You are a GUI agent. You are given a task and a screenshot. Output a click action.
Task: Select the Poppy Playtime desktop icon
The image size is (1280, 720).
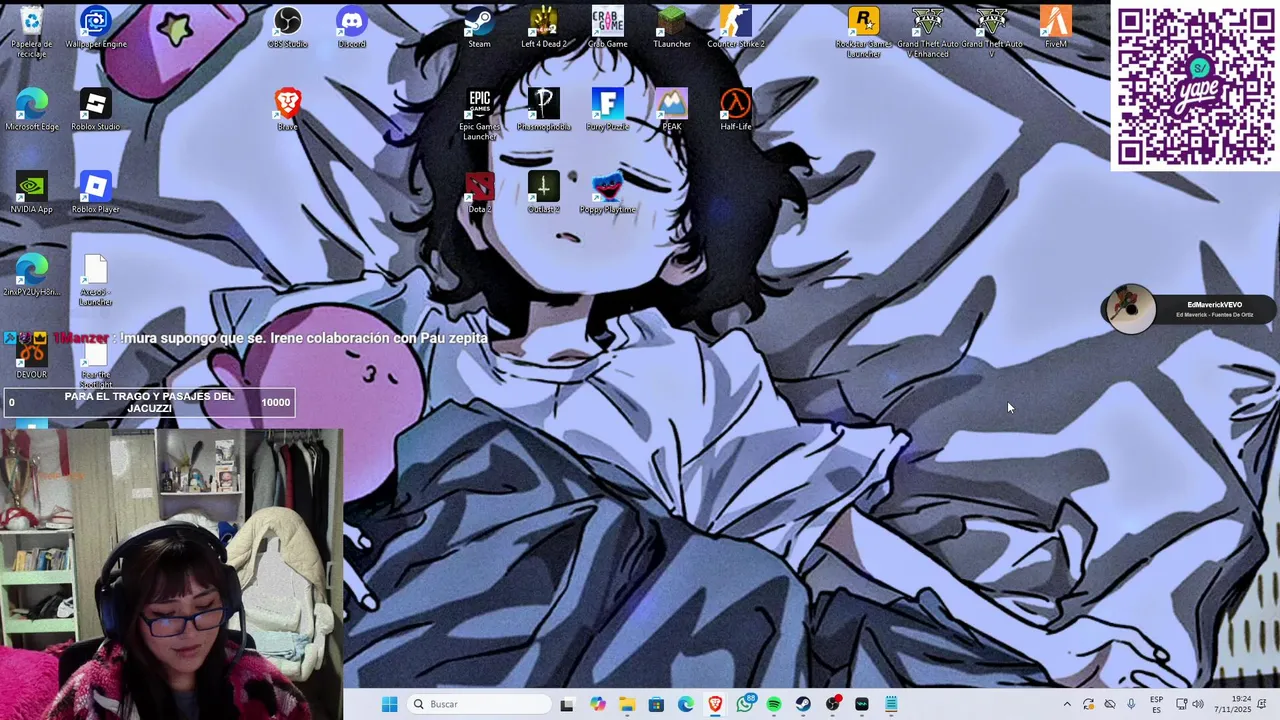coord(608,193)
